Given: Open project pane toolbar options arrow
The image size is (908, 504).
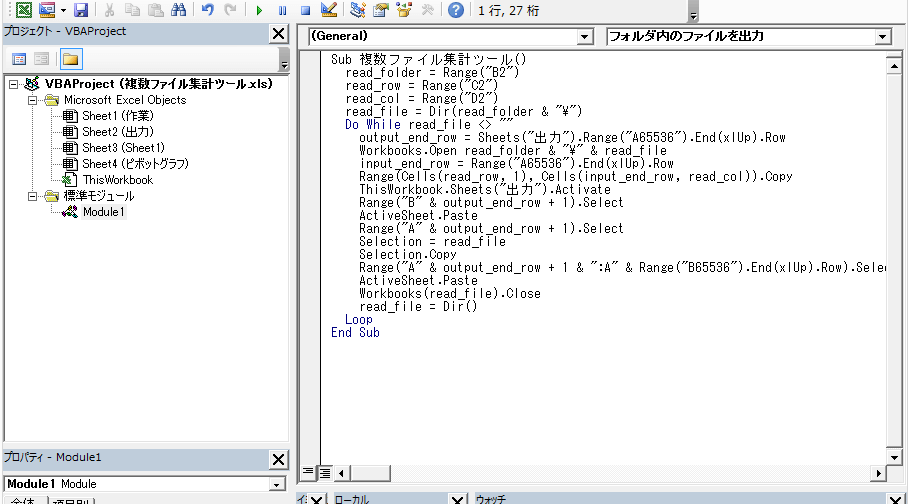Looking at the screenshot, I should pos(284,60).
